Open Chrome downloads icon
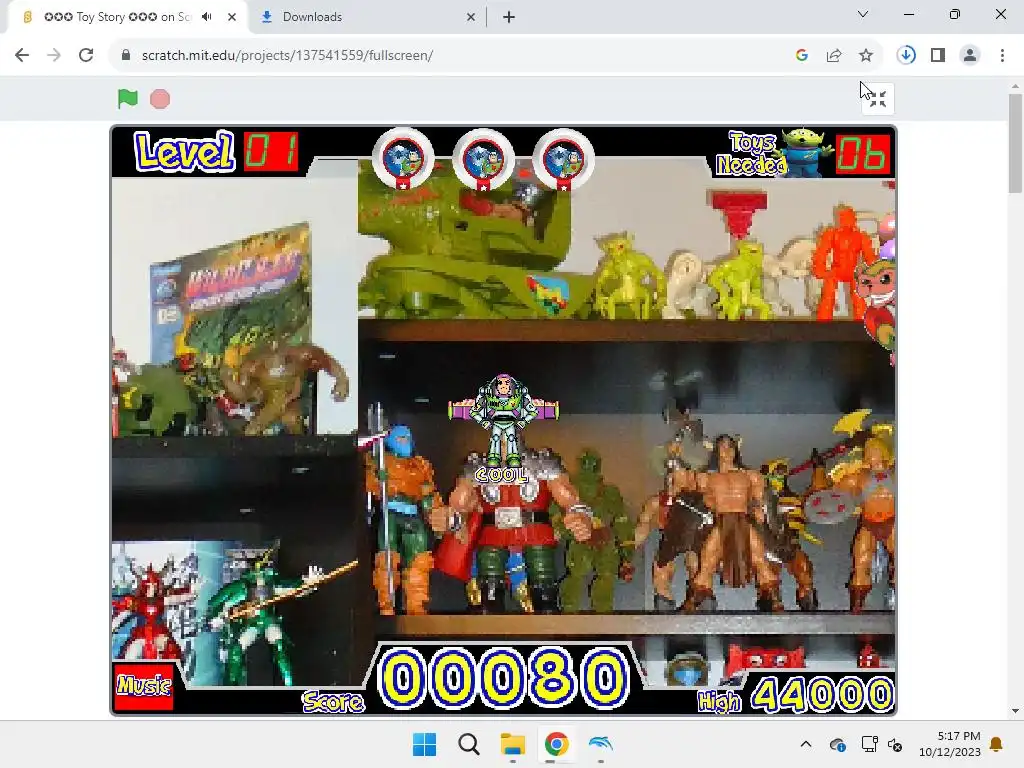Screen dimensions: 1024x768 (906, 55)
